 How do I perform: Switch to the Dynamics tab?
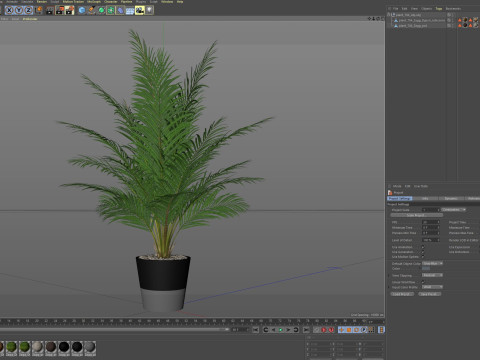pos(451,199)
